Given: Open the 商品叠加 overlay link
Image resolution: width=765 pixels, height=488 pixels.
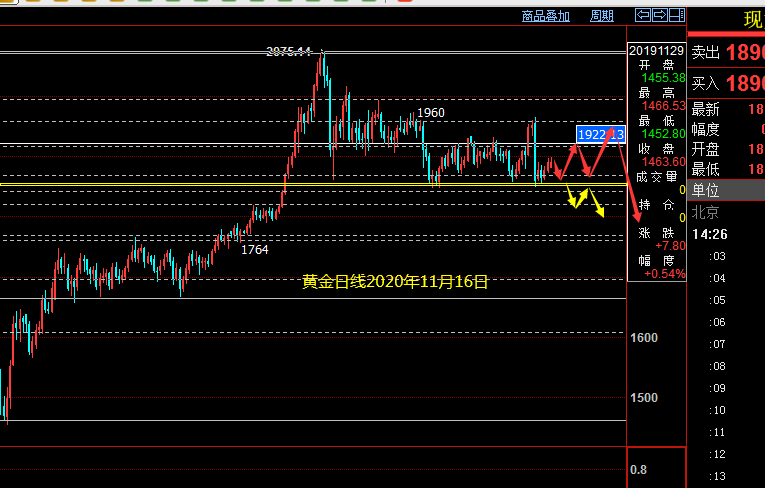Looking at the screenshot, I should [x=545, y=16].
